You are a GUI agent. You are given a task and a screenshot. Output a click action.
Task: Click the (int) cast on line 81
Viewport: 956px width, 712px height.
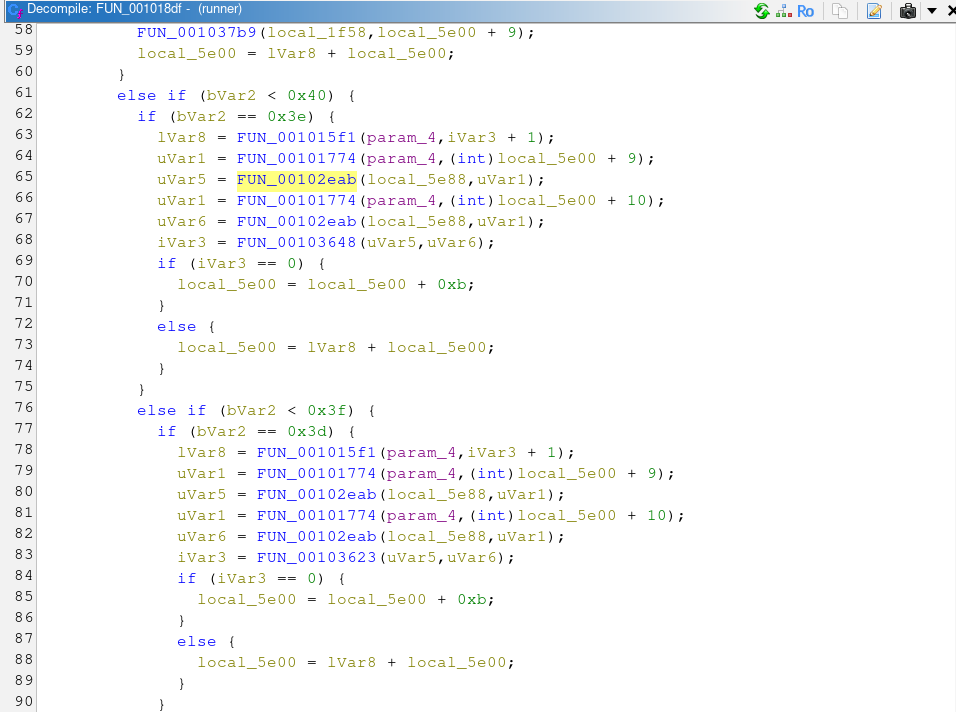pos(491,516)
